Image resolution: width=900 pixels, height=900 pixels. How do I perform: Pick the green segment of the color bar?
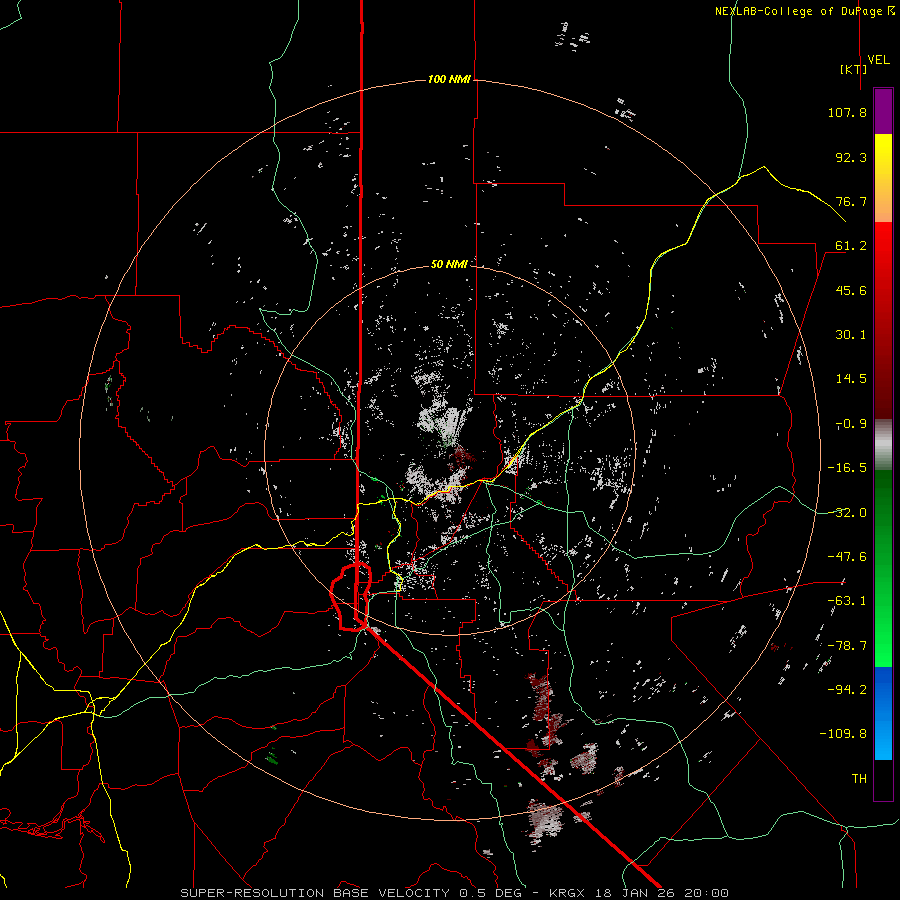(x=883, y=568)
